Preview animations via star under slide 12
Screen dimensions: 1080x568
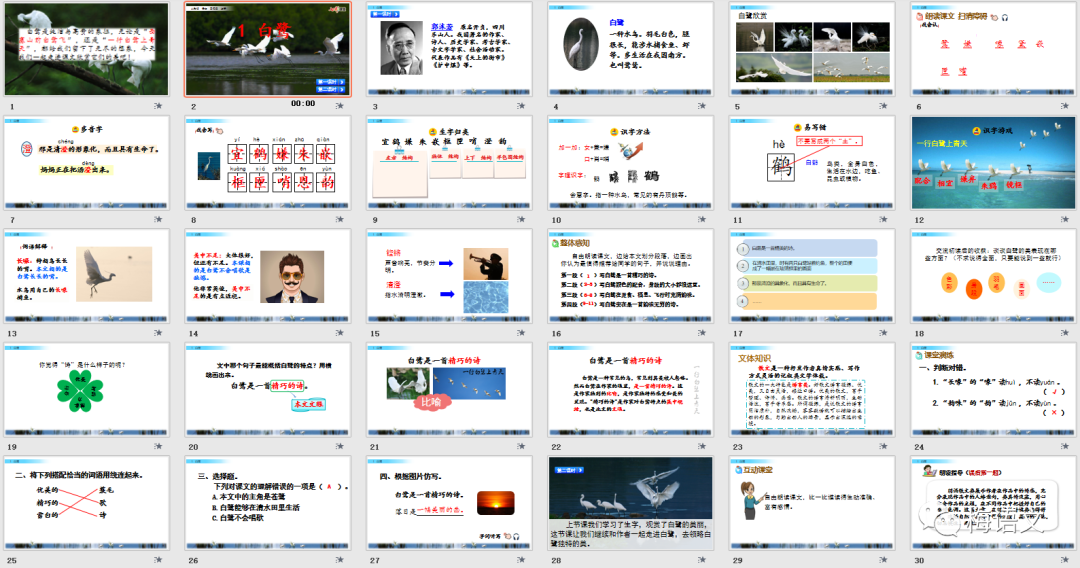pos(1065,219)
